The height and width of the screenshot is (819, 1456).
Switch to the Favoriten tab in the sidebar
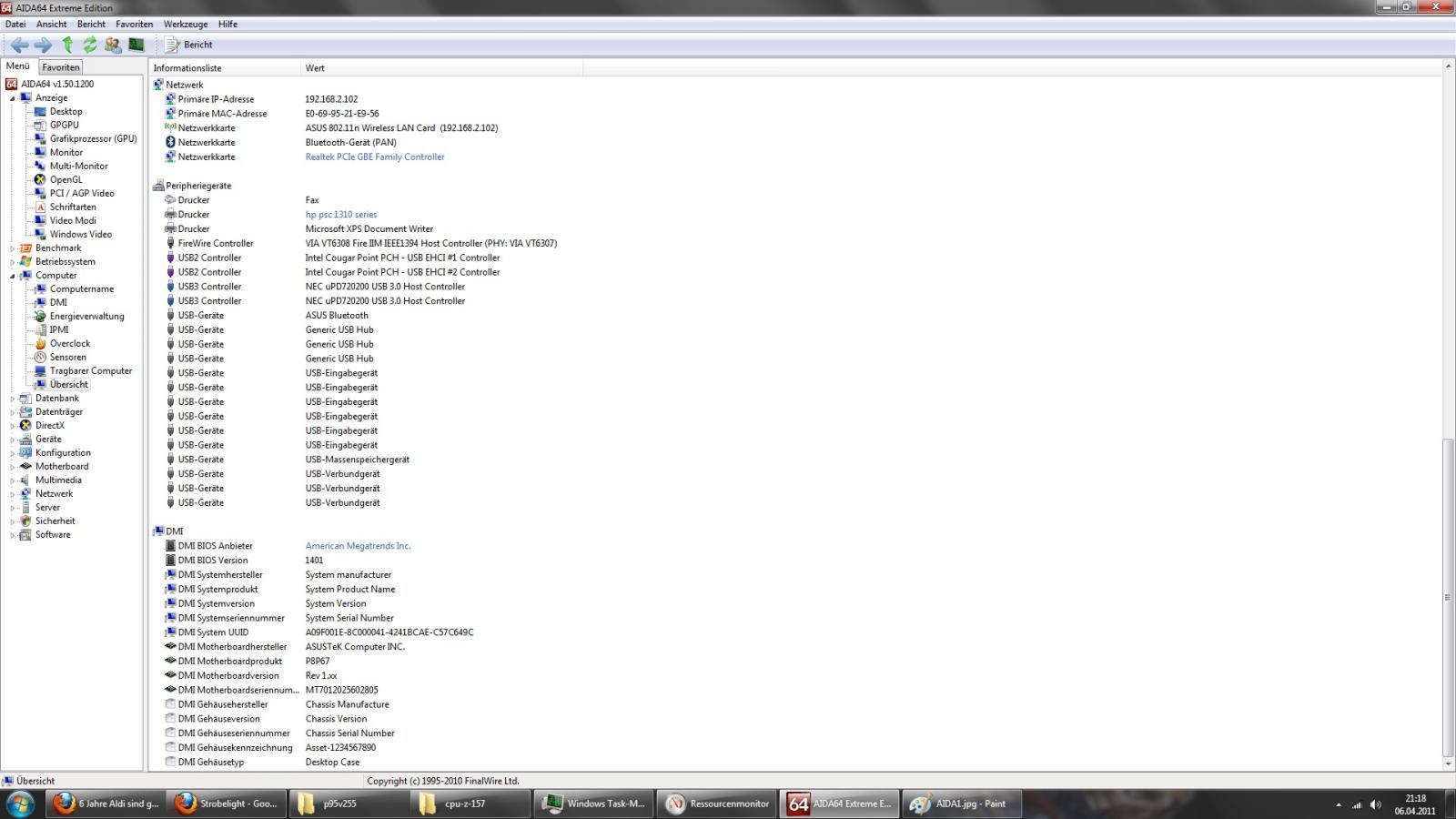click(61, 67)
